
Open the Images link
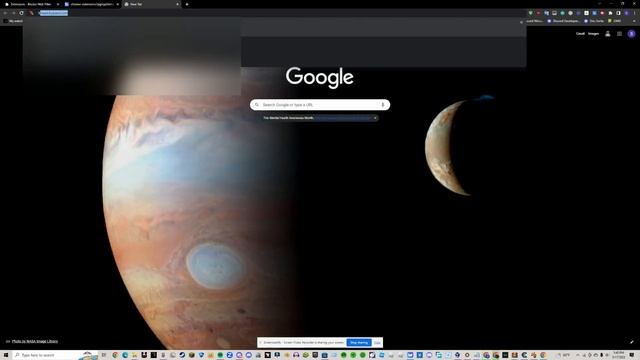593,34
